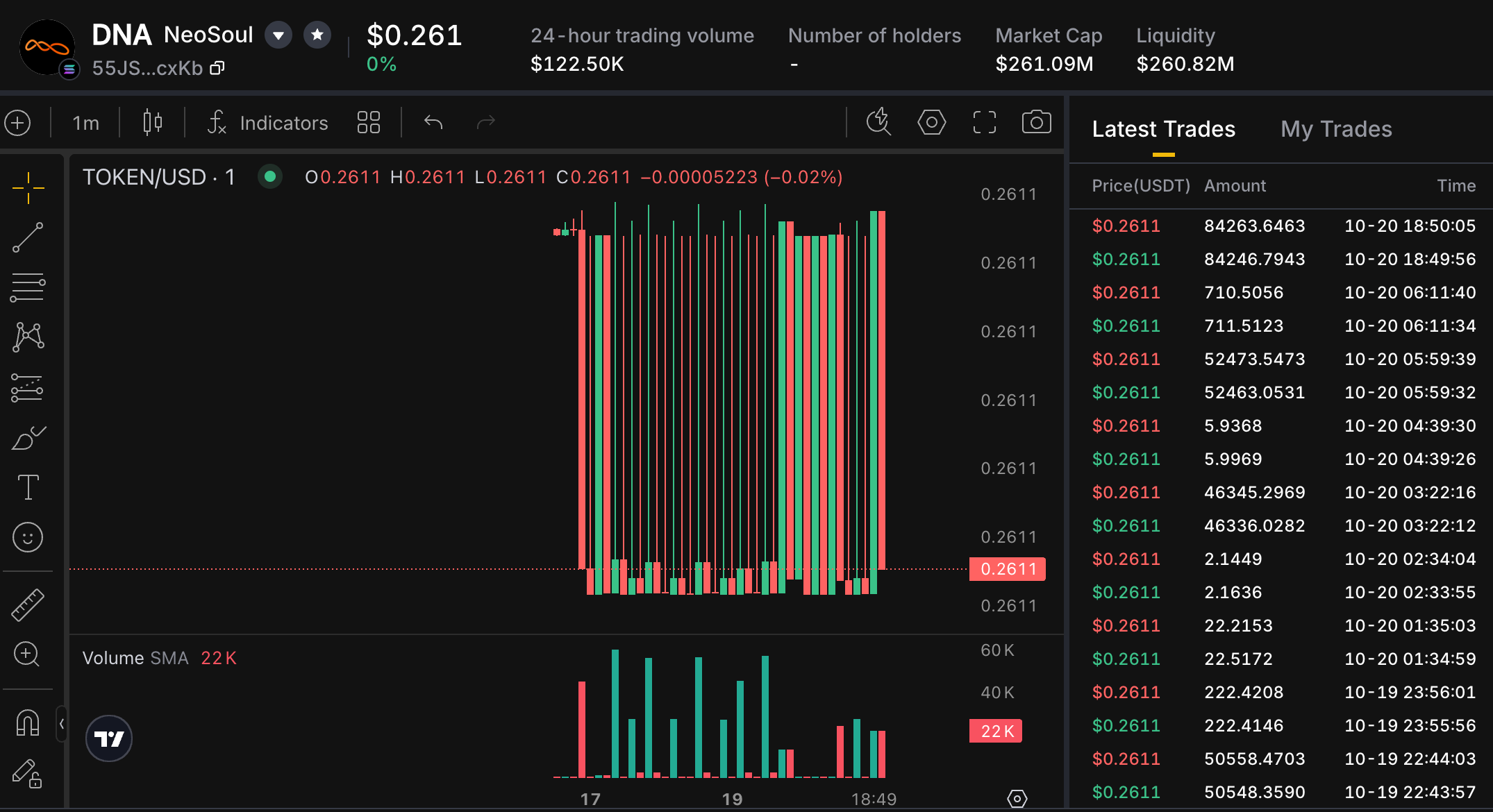This screenshot has height=812, width=1493.
Task: Open the forecasting and measurement tools
Action: click(28, 387)
